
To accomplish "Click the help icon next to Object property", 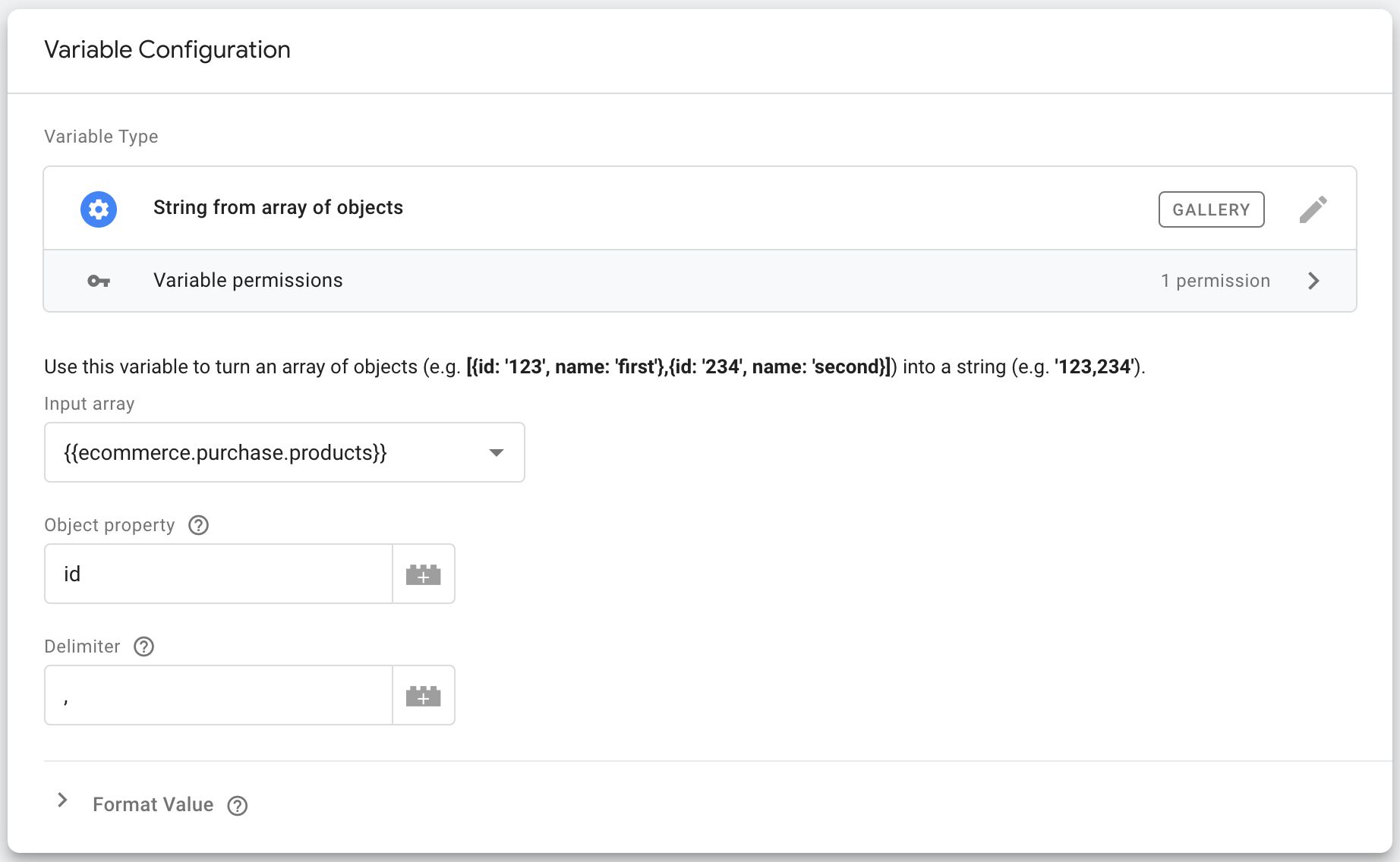I will (197, 524).
